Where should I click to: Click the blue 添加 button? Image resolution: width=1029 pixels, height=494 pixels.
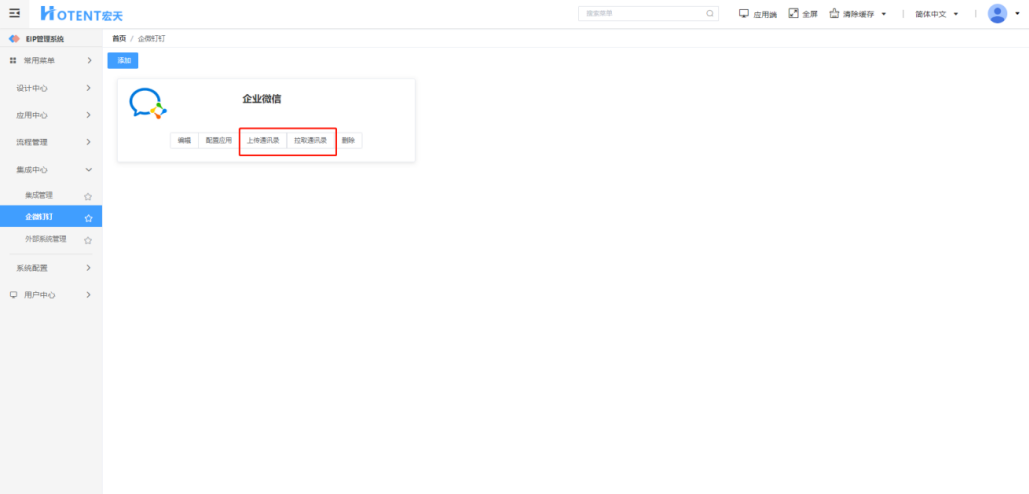(x=123, y=60)
